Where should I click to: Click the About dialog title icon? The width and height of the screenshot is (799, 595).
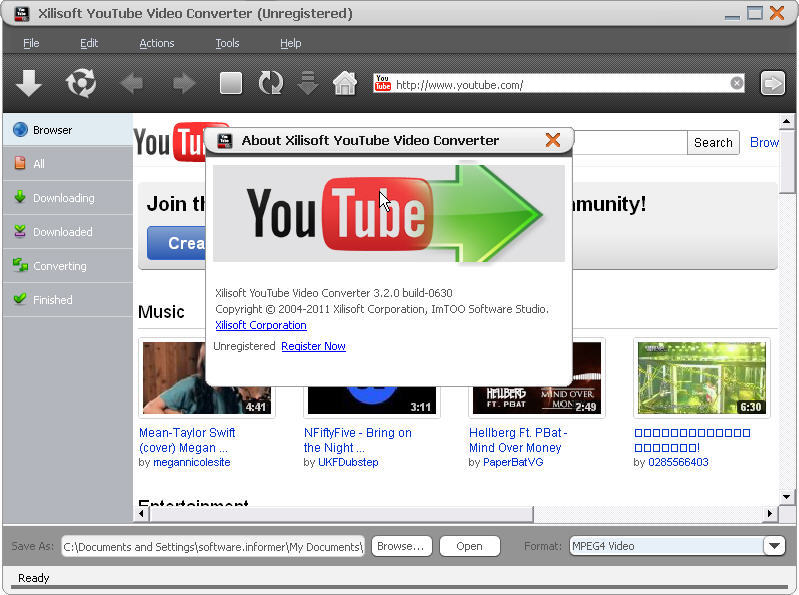pos(225,141)
